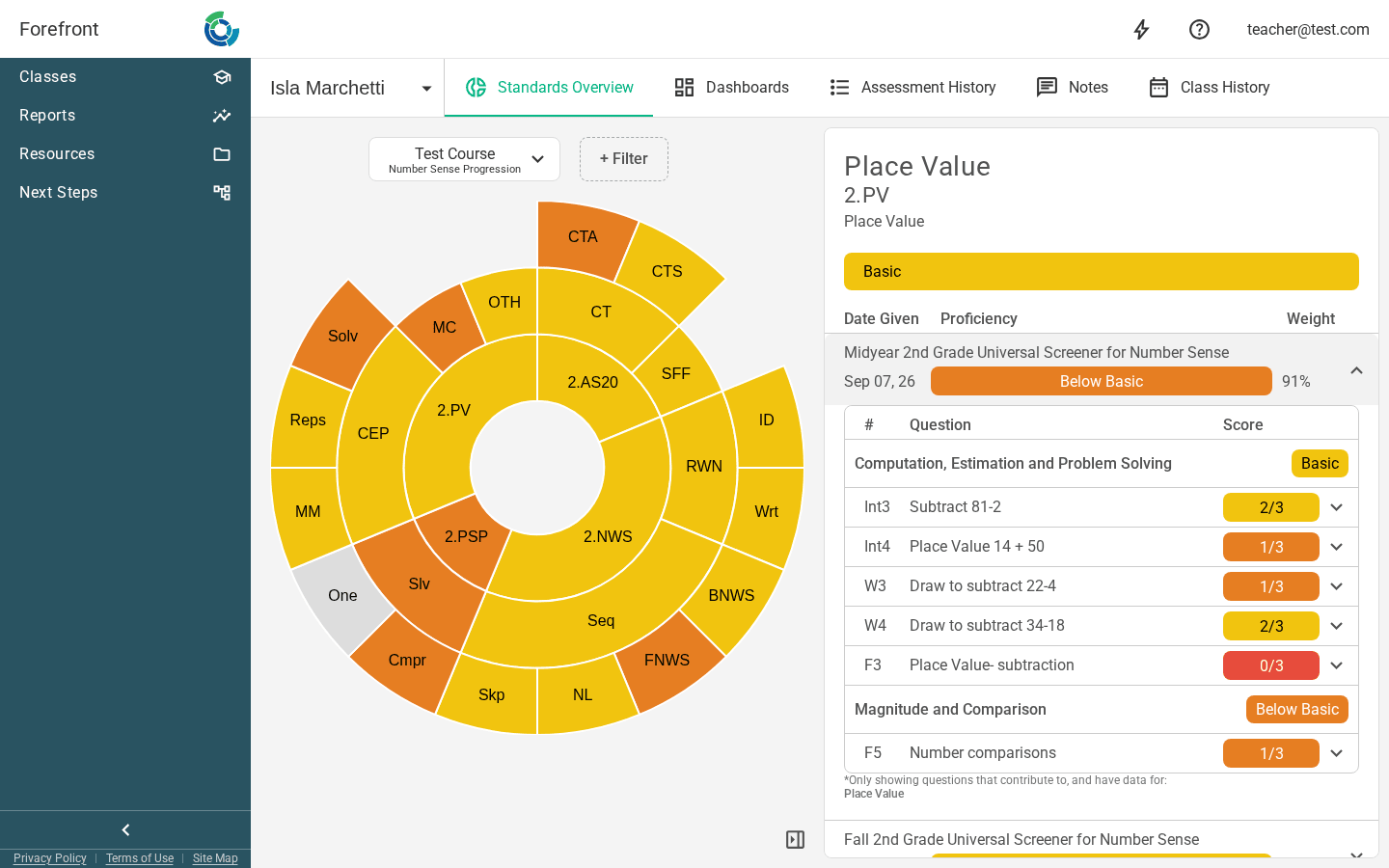The height and width of the screenshot is (868, 1389).
Task: Click the Standards Overview chart icon
Action: coord(476,88)
